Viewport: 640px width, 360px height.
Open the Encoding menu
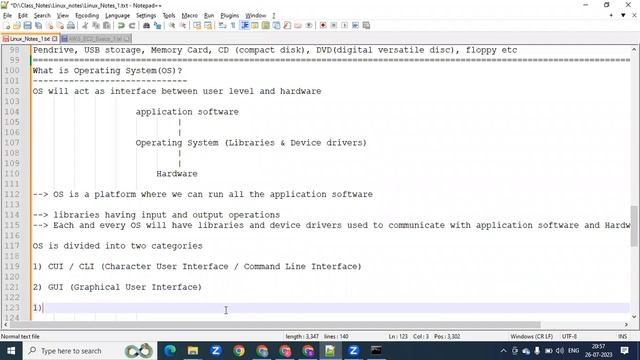click(87, 16)
